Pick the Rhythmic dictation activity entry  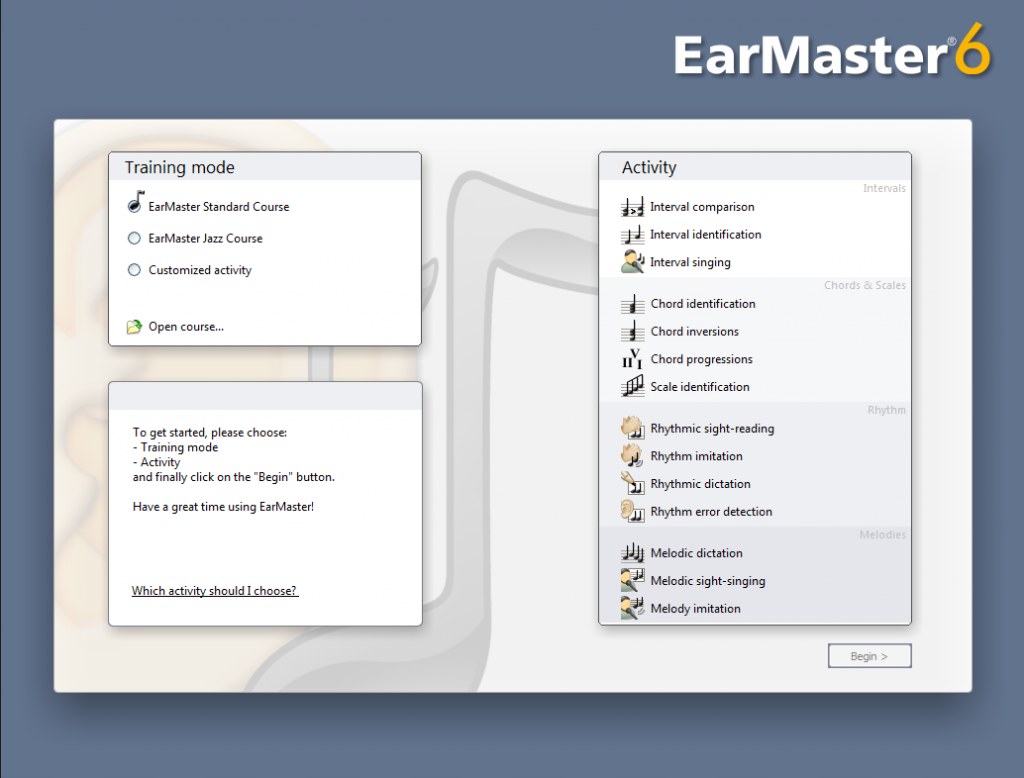pos(700,484)
